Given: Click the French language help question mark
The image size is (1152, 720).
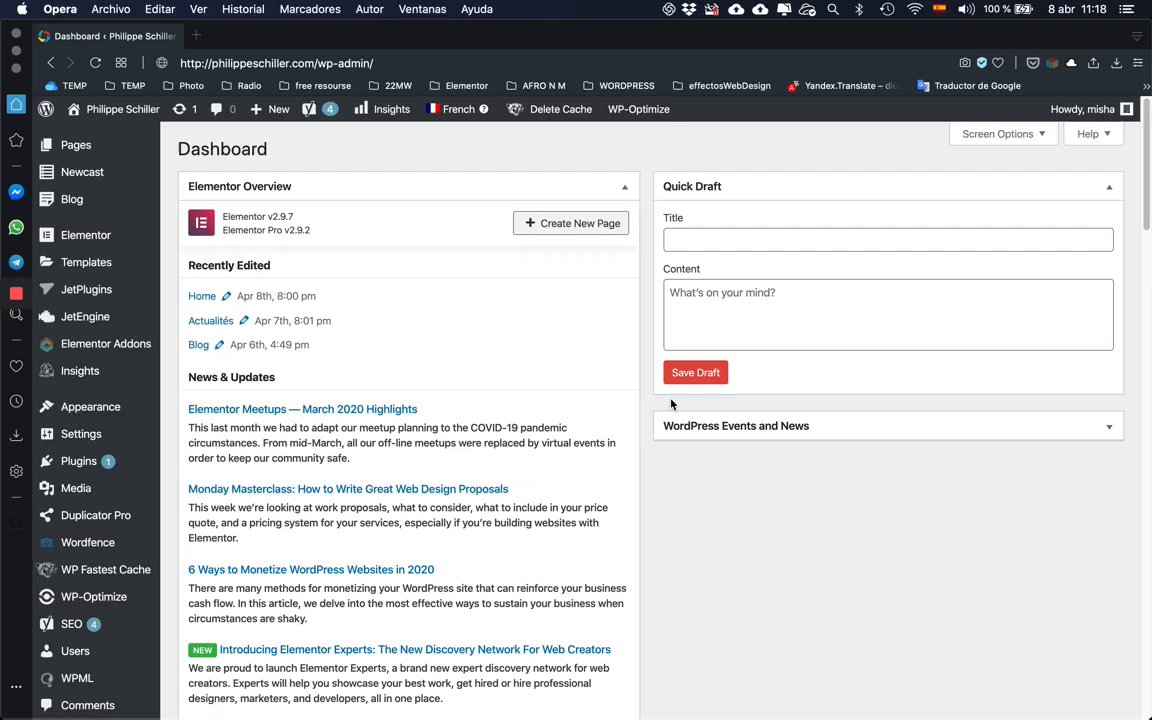Looking at the screenshot, I should 483,109.
